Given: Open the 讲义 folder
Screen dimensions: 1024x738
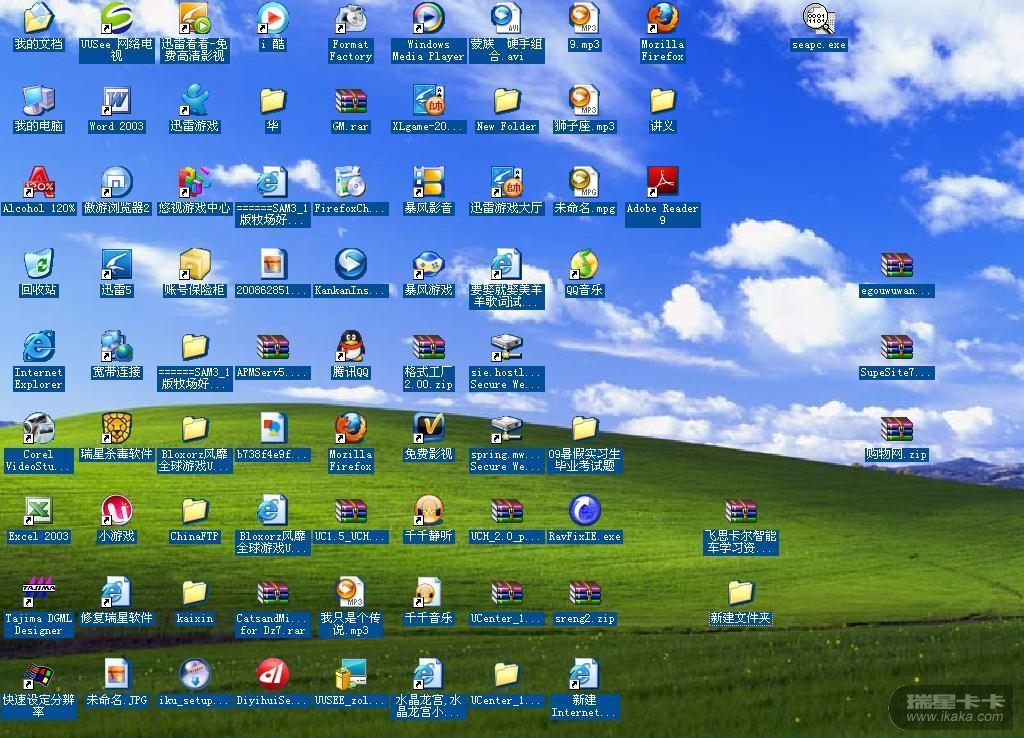Looking at the screenshot, I should (x=662, y=101).
